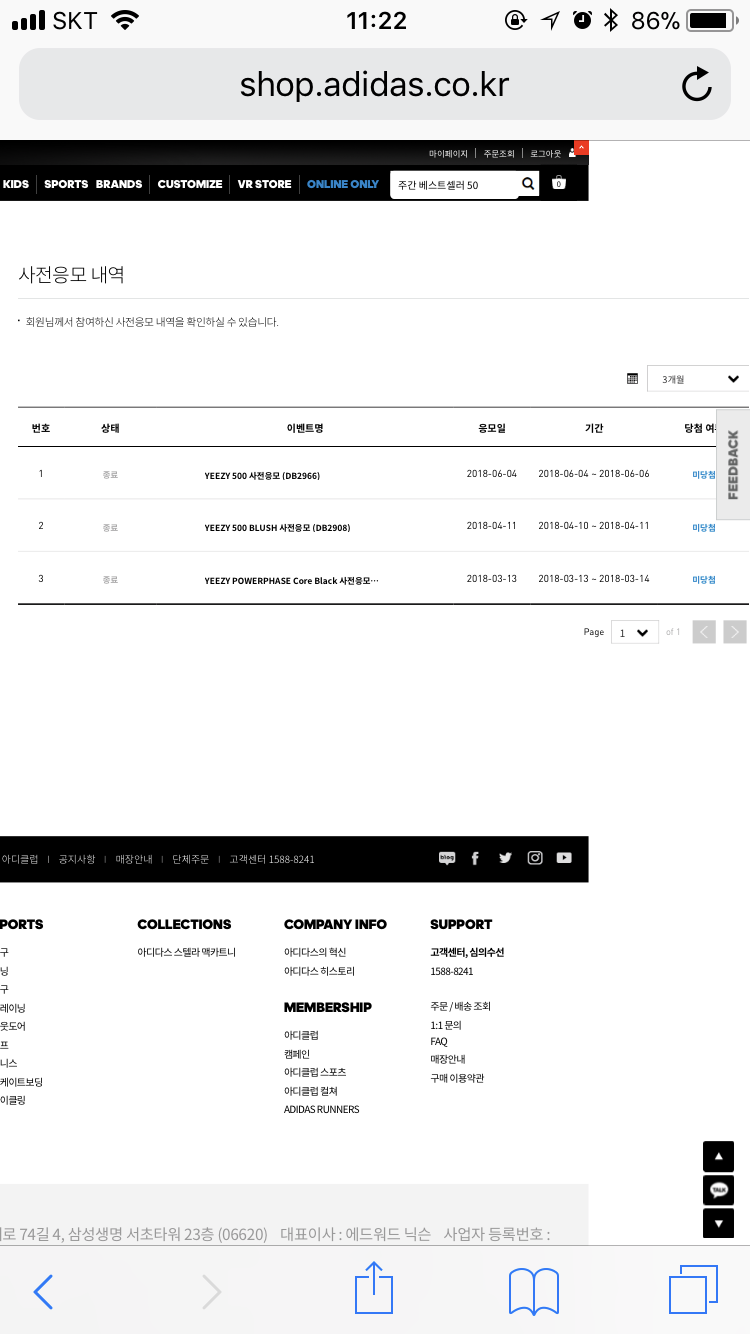Open 매장안내 in footer black bar

pyautogui.click(x=134, y=859)
